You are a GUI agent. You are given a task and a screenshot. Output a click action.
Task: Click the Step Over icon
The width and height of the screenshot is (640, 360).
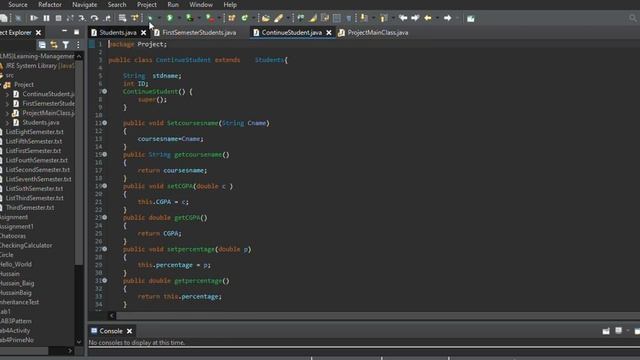pos(94,18)
